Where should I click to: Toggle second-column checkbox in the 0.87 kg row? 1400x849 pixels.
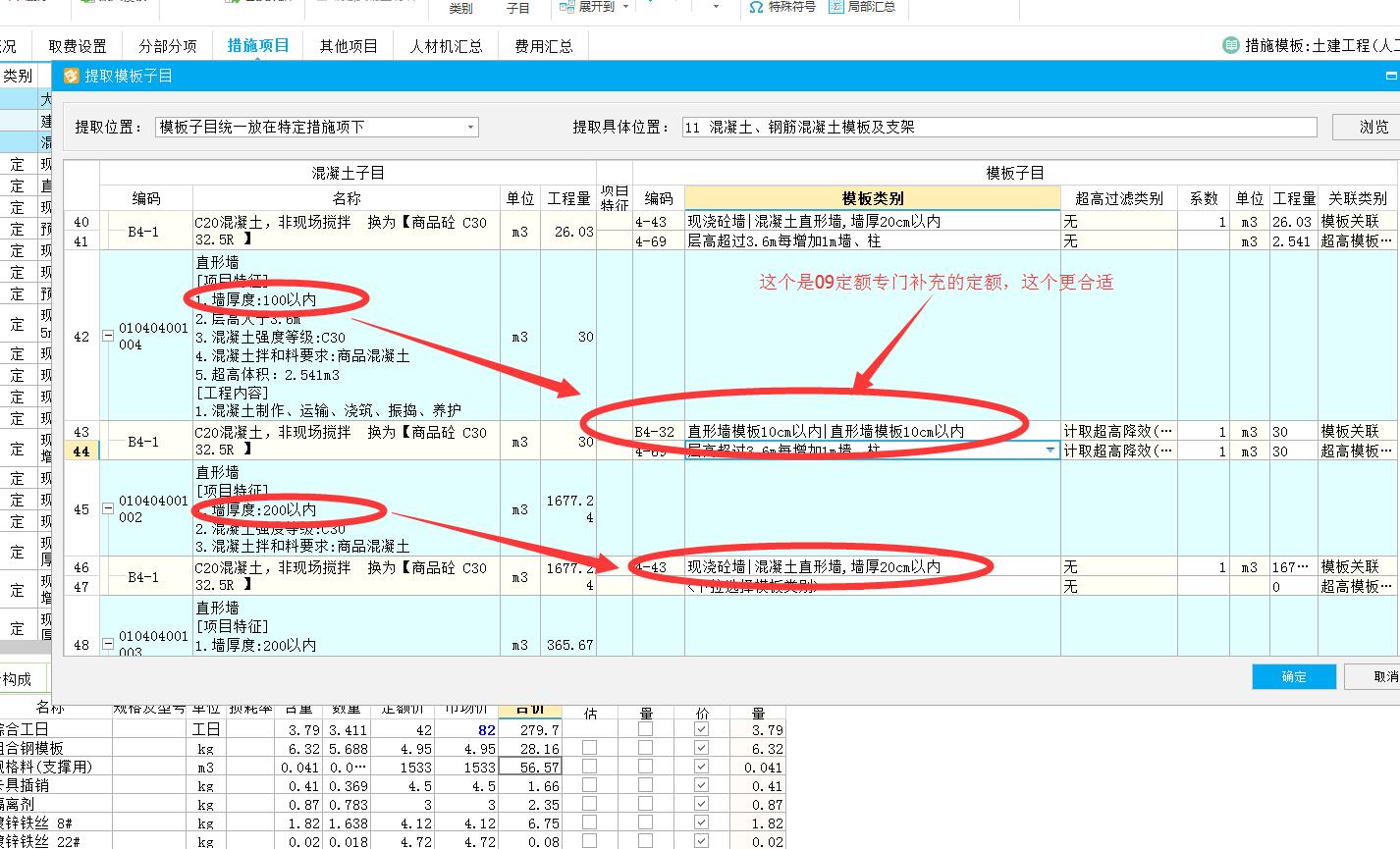point(645,804)
